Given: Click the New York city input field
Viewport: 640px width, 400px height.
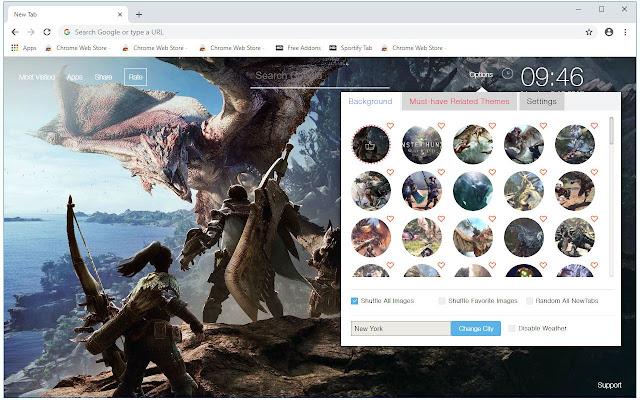Looking at the screenshot, I should coord(401,328).
